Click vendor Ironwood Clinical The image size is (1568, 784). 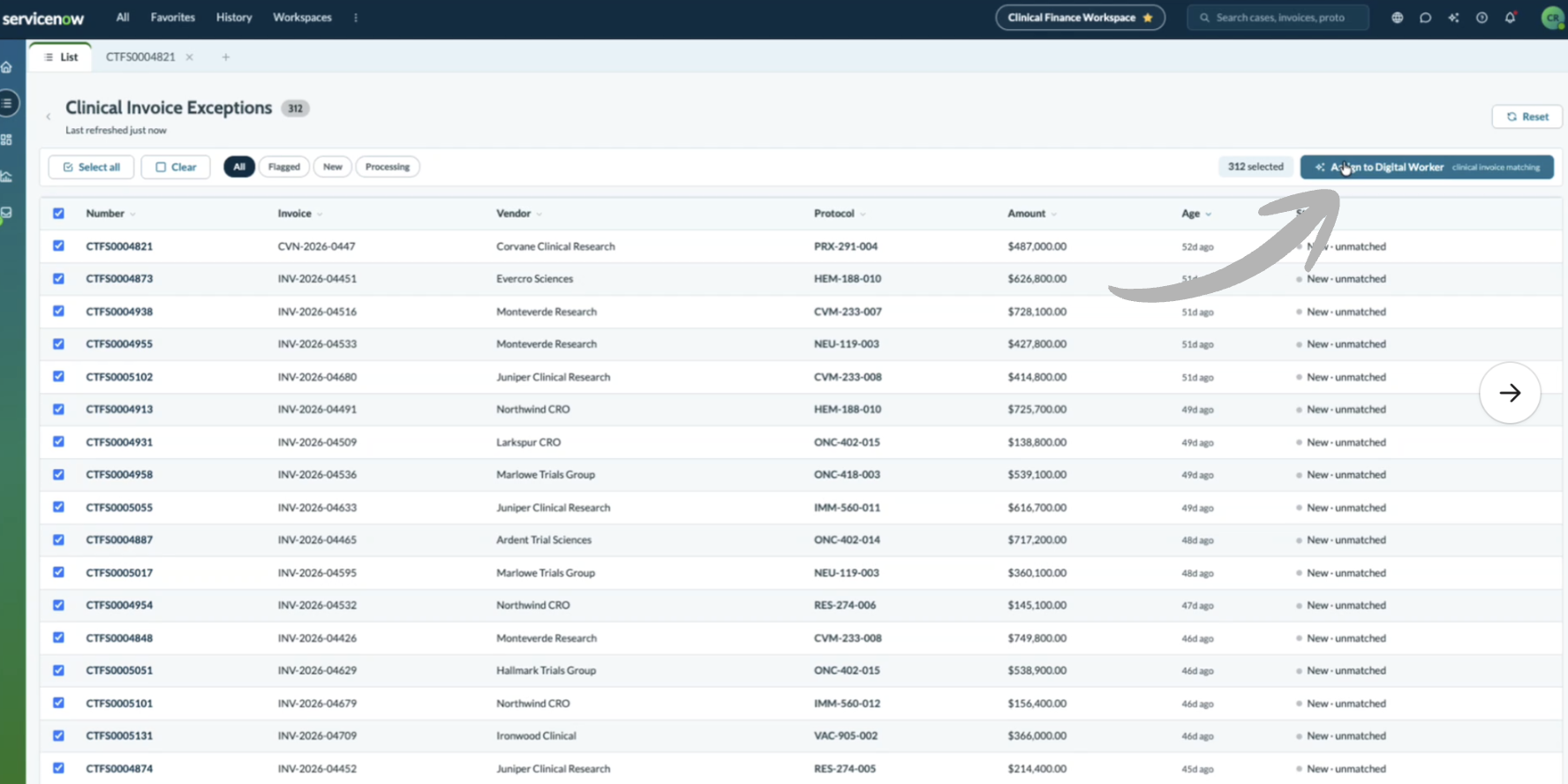point(536,736)
